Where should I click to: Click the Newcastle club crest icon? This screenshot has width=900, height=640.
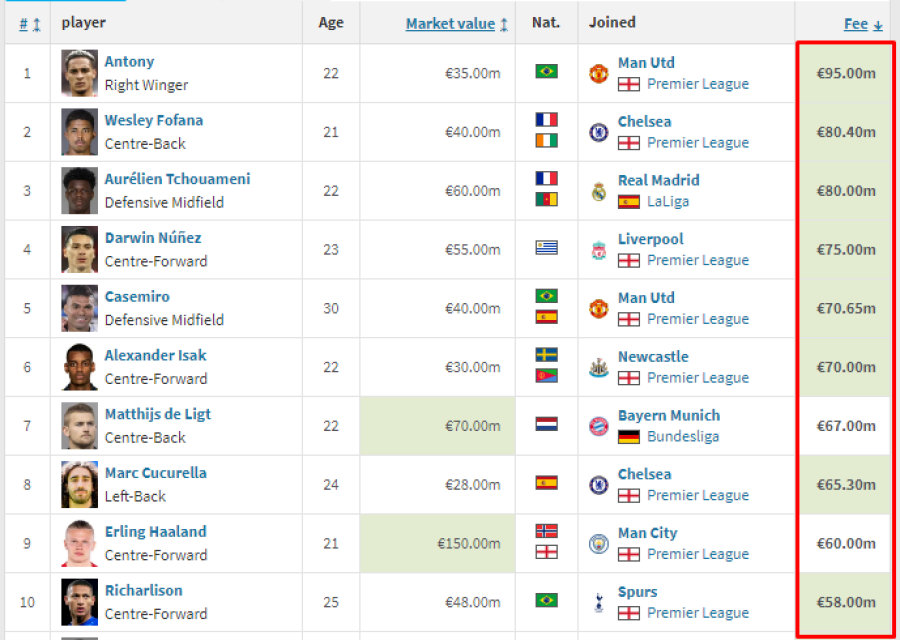pyautogui.click(x=599, y=367)
